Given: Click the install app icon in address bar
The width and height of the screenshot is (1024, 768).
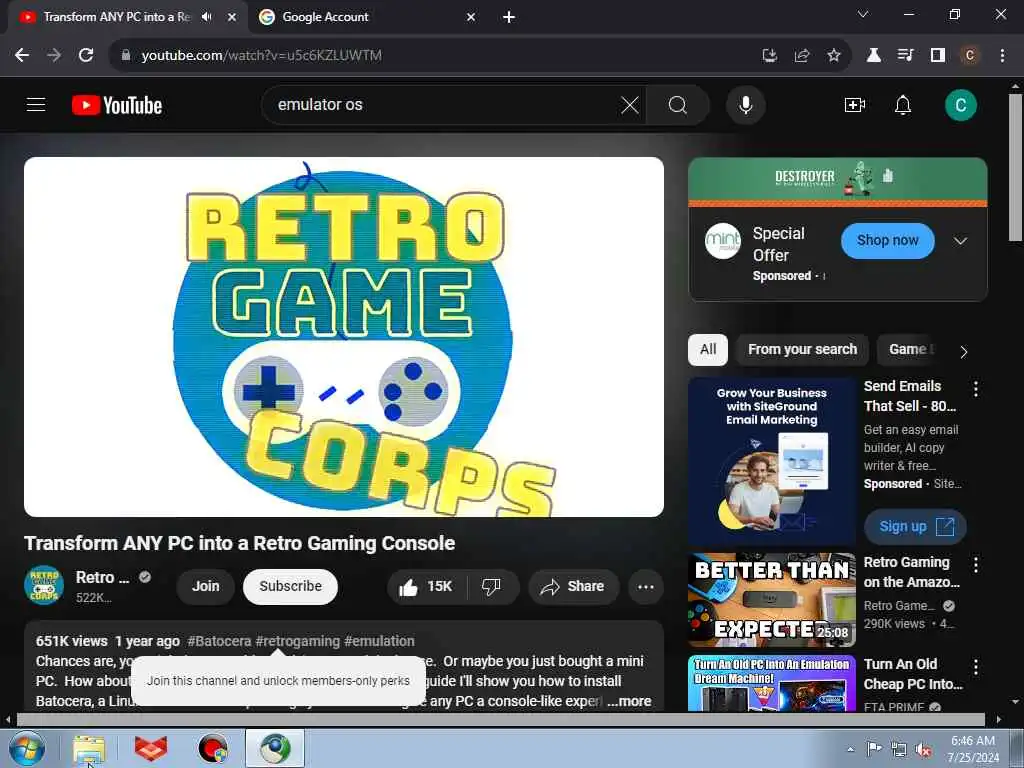Looking at the screenshot, I should click(x=770, y=56).
